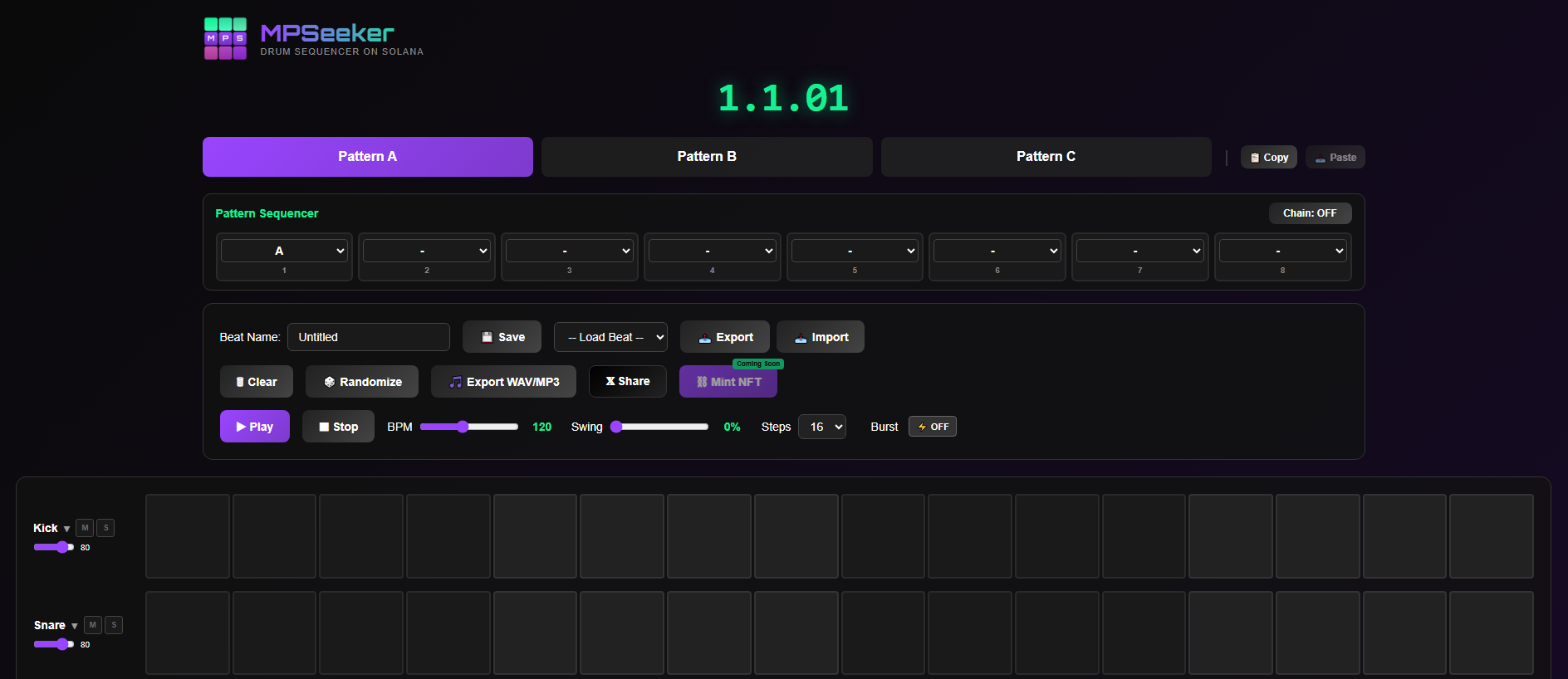Open sequencer slot 1 pattern dropdown
The image size is (1568, 679).
click(284, 251)
